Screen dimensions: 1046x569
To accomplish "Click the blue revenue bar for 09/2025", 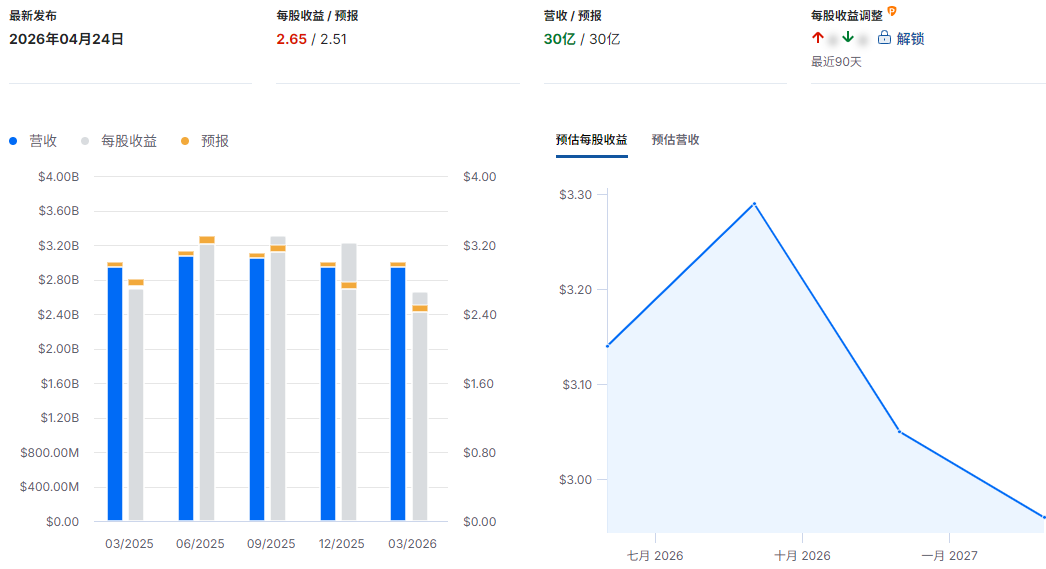I will pos(257,389).
